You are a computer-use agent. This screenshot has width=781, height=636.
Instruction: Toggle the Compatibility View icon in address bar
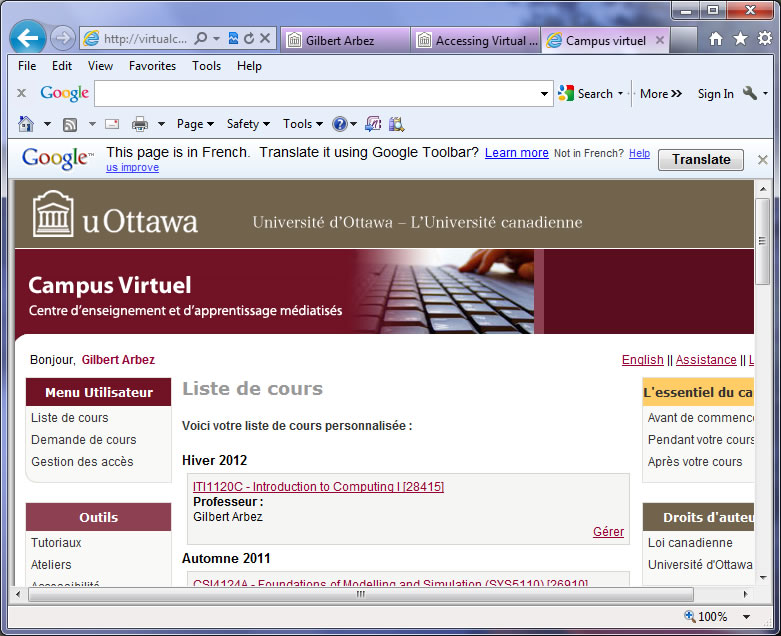pyautogui.click(x=233, y=38)
